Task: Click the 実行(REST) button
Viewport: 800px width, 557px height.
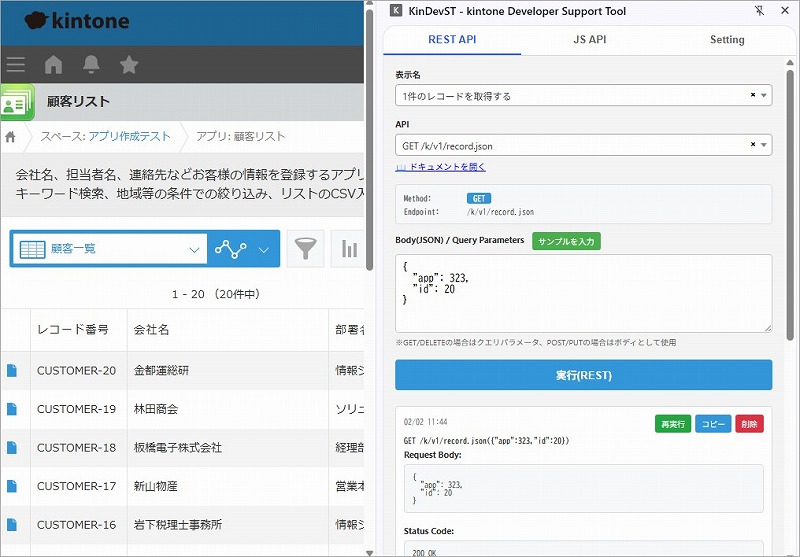Action: (x=583, y=375)
